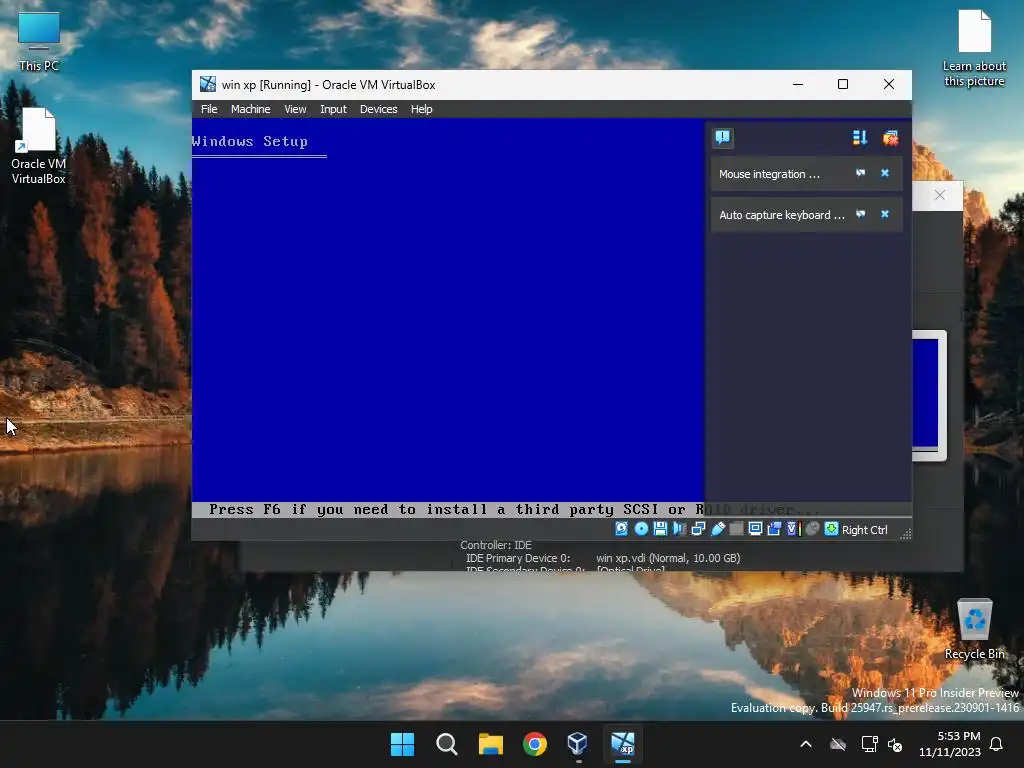This screenshot has height=768, width=1024.
Task: Open the notifications bell in the taskbar
Action: point(997,744)
